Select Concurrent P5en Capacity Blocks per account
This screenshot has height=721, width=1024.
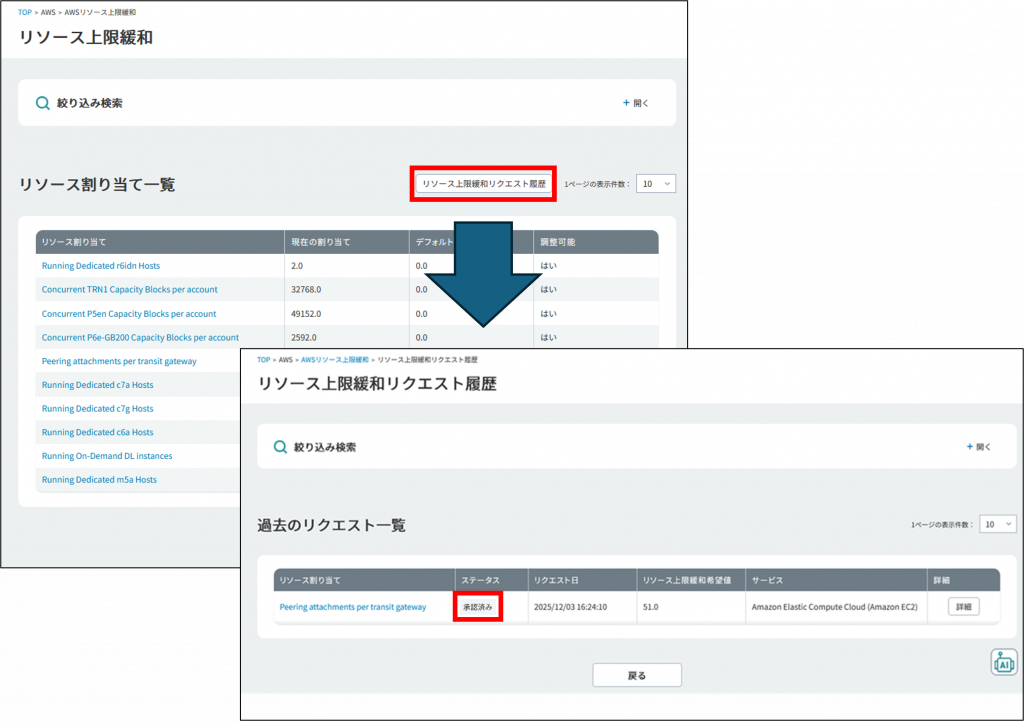point(129,314)
